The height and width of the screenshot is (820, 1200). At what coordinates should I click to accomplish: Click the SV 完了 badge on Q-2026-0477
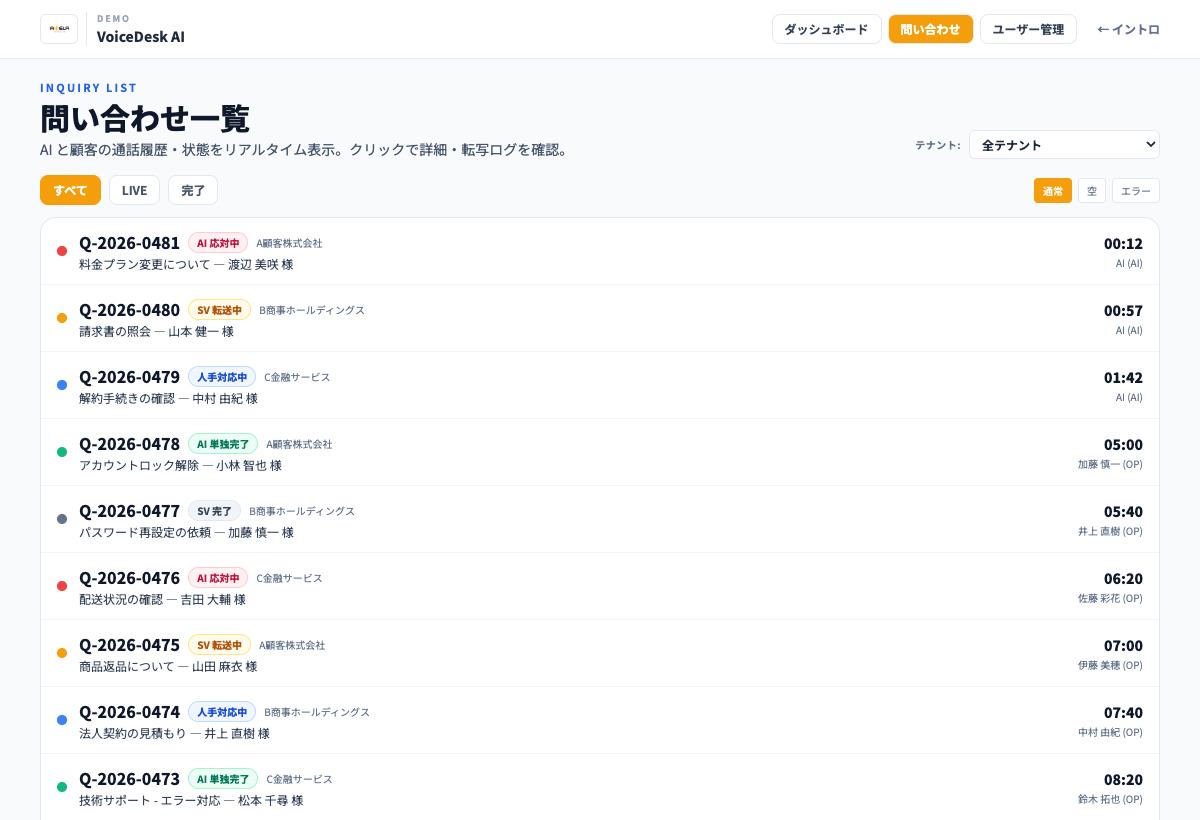tap(214, 511)
